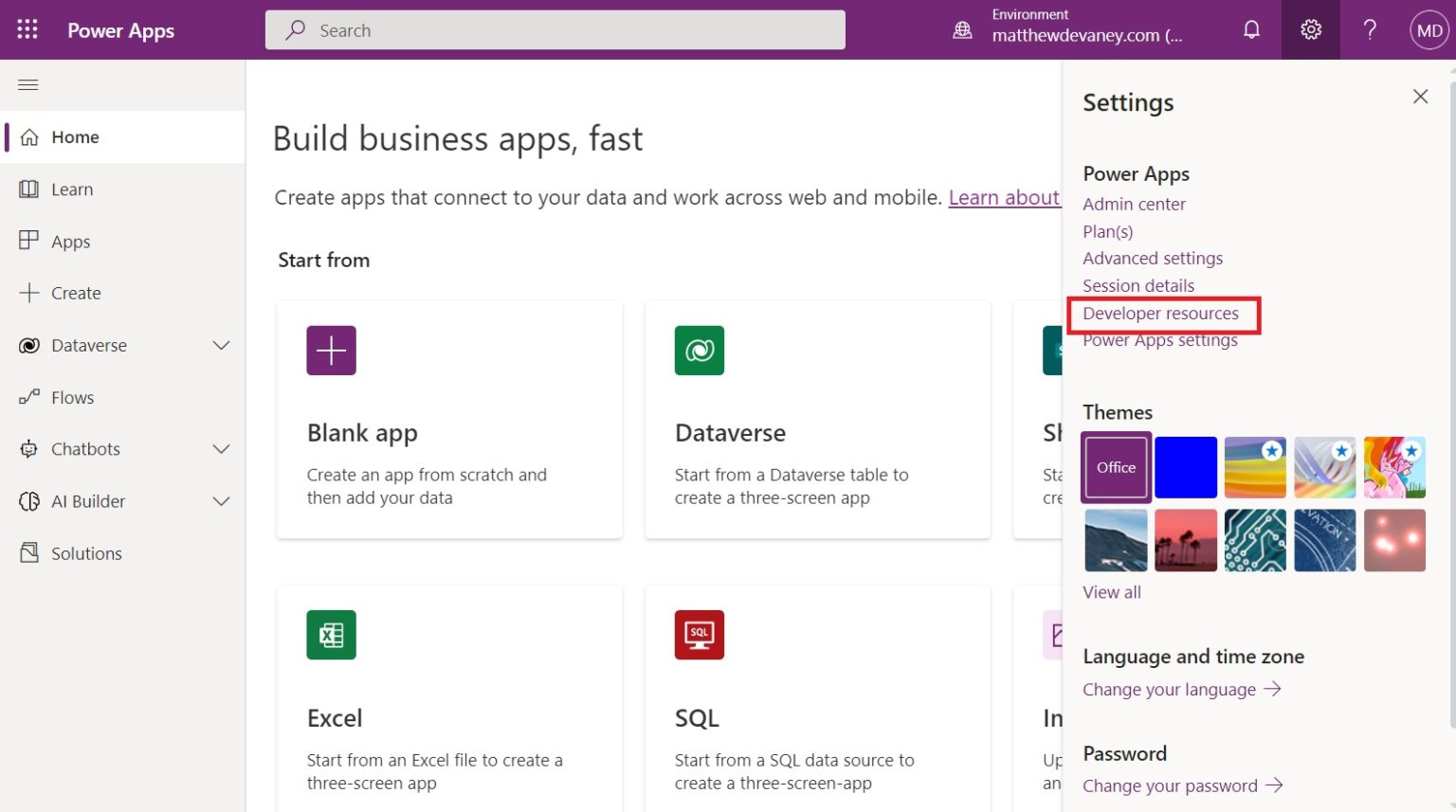
Task: Open the help menu
Action: [1369, 29]
